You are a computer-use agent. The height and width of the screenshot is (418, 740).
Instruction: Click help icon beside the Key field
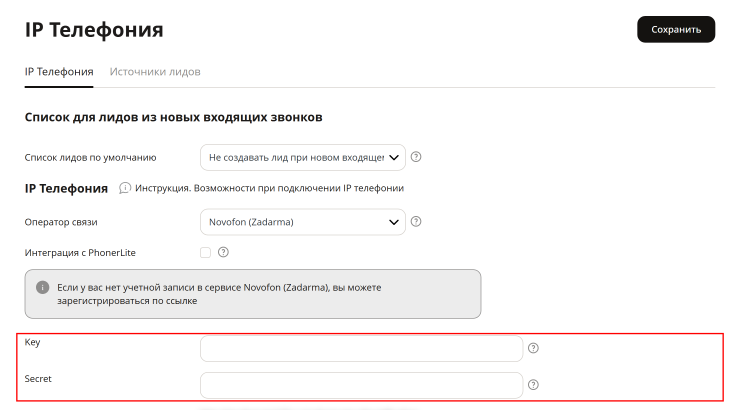coord(533,348)
